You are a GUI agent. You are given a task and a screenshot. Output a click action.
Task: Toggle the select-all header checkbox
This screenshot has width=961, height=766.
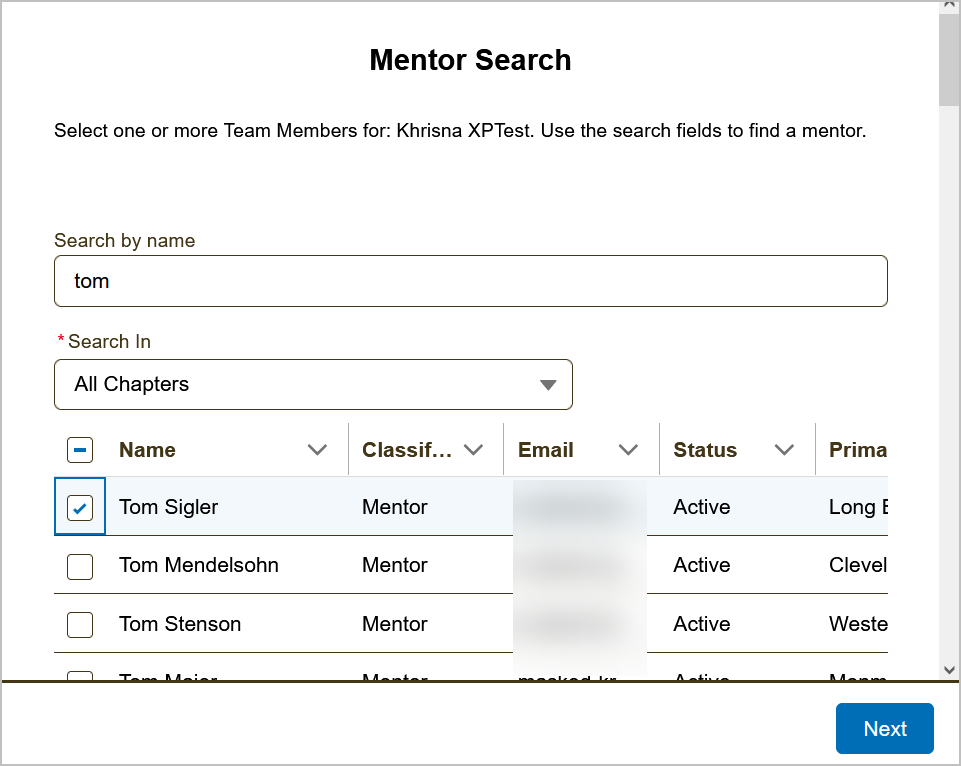point(80,450)
